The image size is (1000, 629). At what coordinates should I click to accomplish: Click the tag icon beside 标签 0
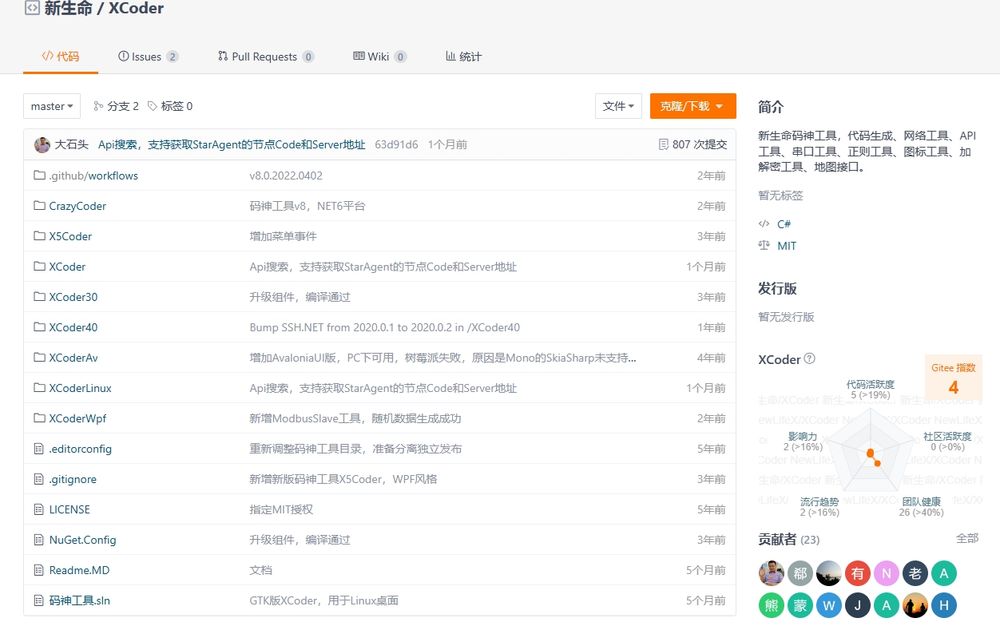[x=152, y=106]
